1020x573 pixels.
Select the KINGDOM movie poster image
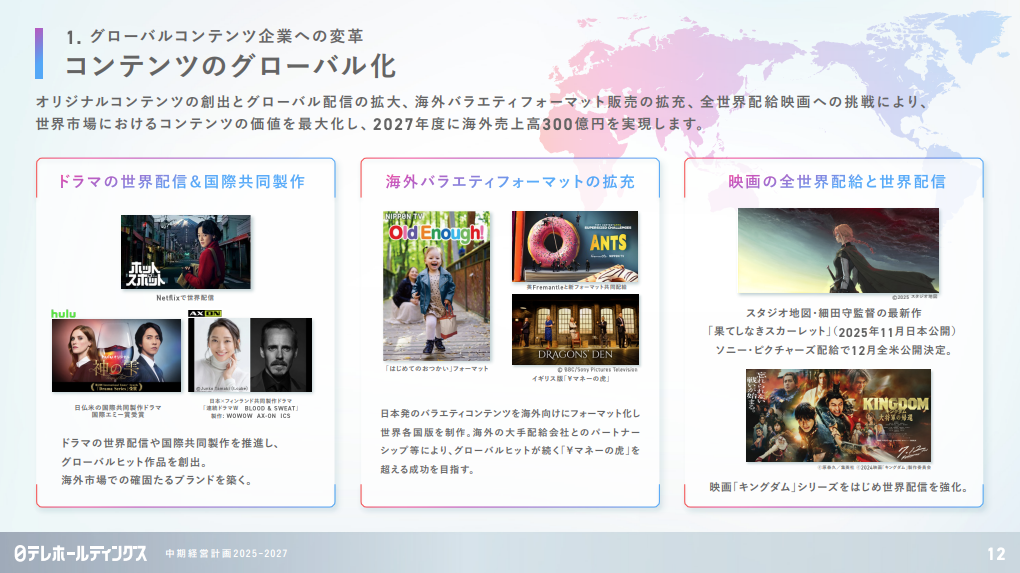pyautogui.click(x=838, y=415)
